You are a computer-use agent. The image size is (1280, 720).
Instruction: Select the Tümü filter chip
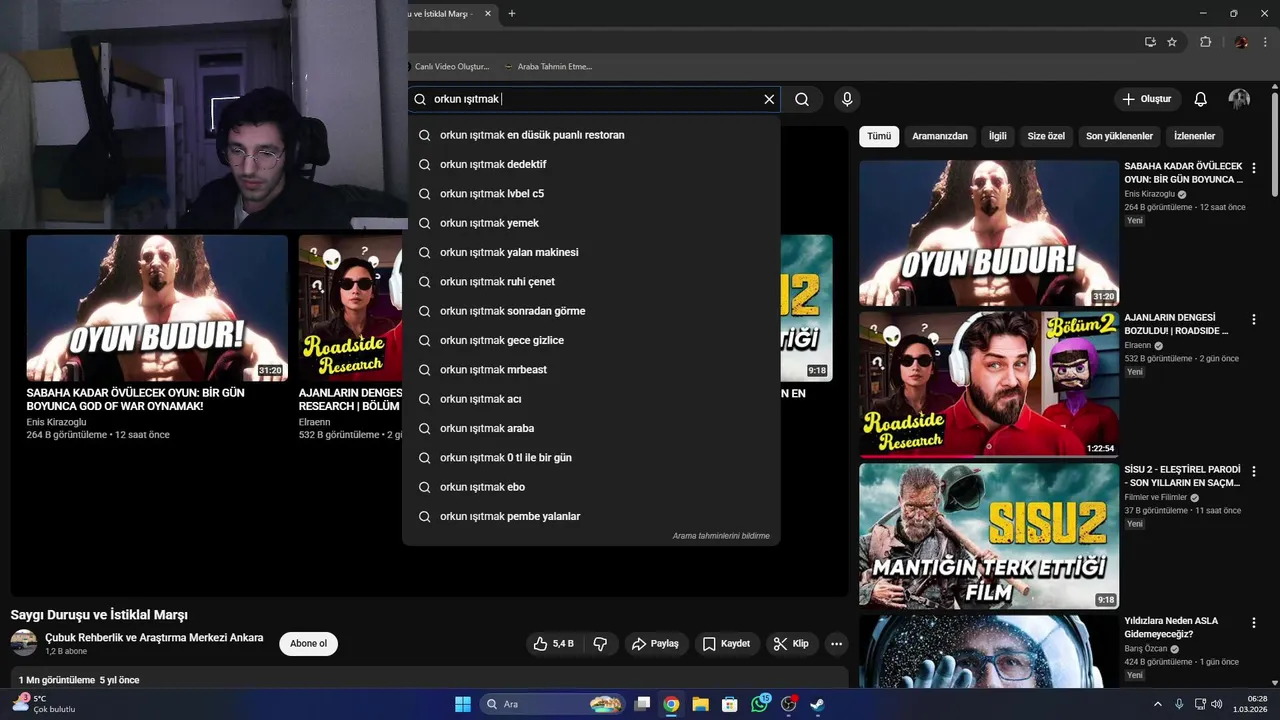point(879,136)
